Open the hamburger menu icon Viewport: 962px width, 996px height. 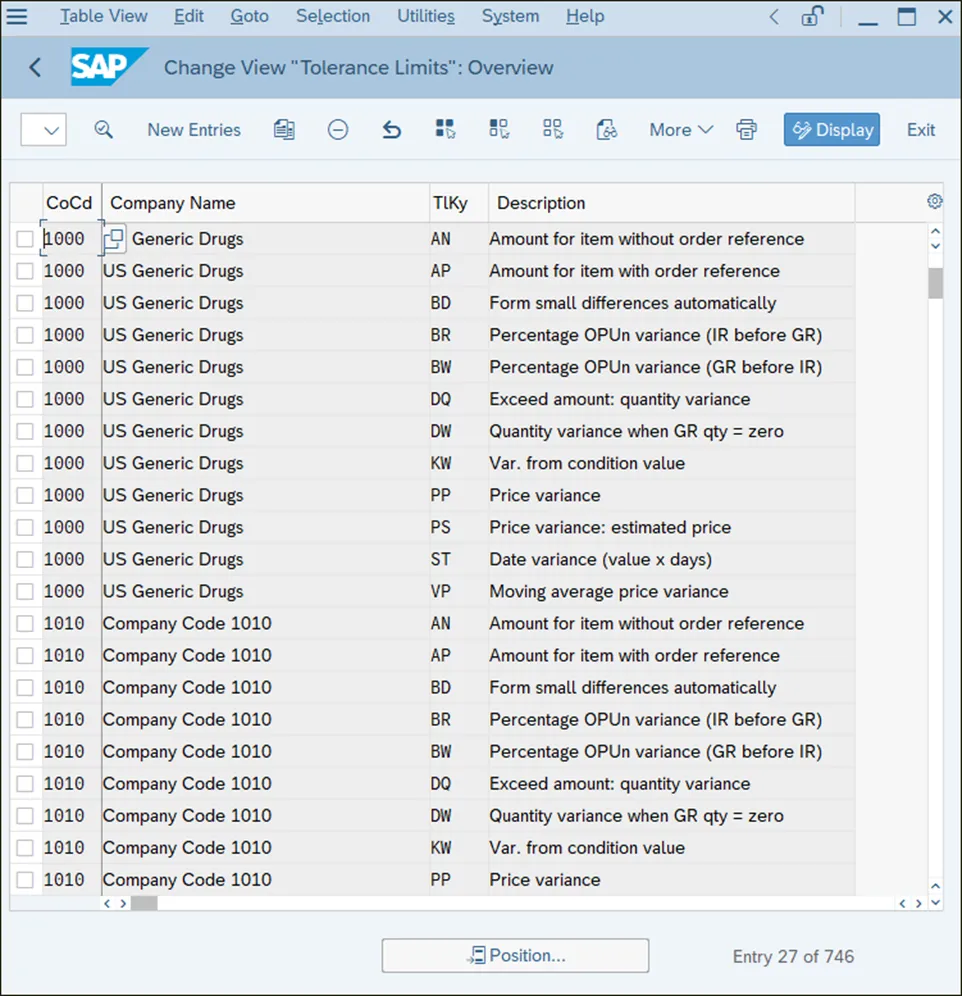[x=17, y=16]
